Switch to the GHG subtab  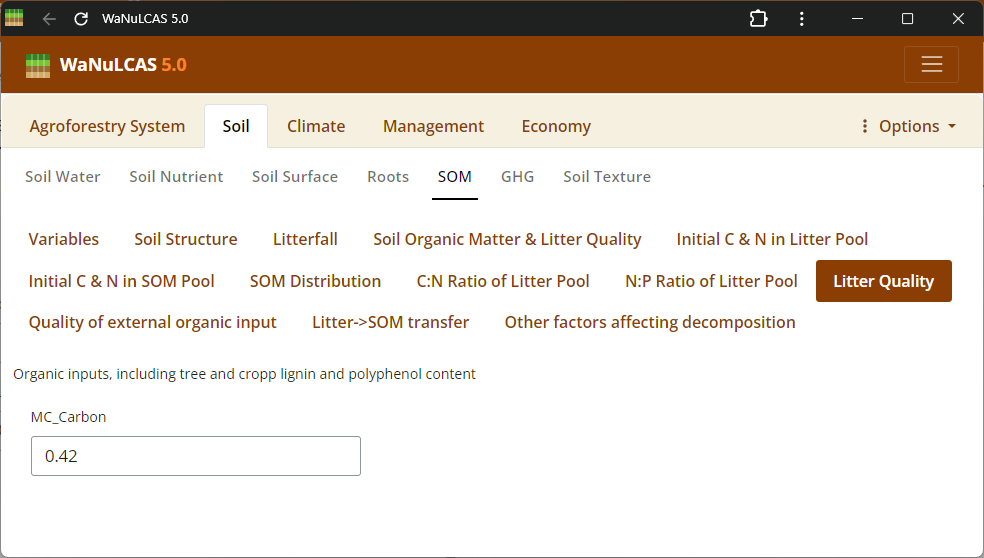point(517,177)
